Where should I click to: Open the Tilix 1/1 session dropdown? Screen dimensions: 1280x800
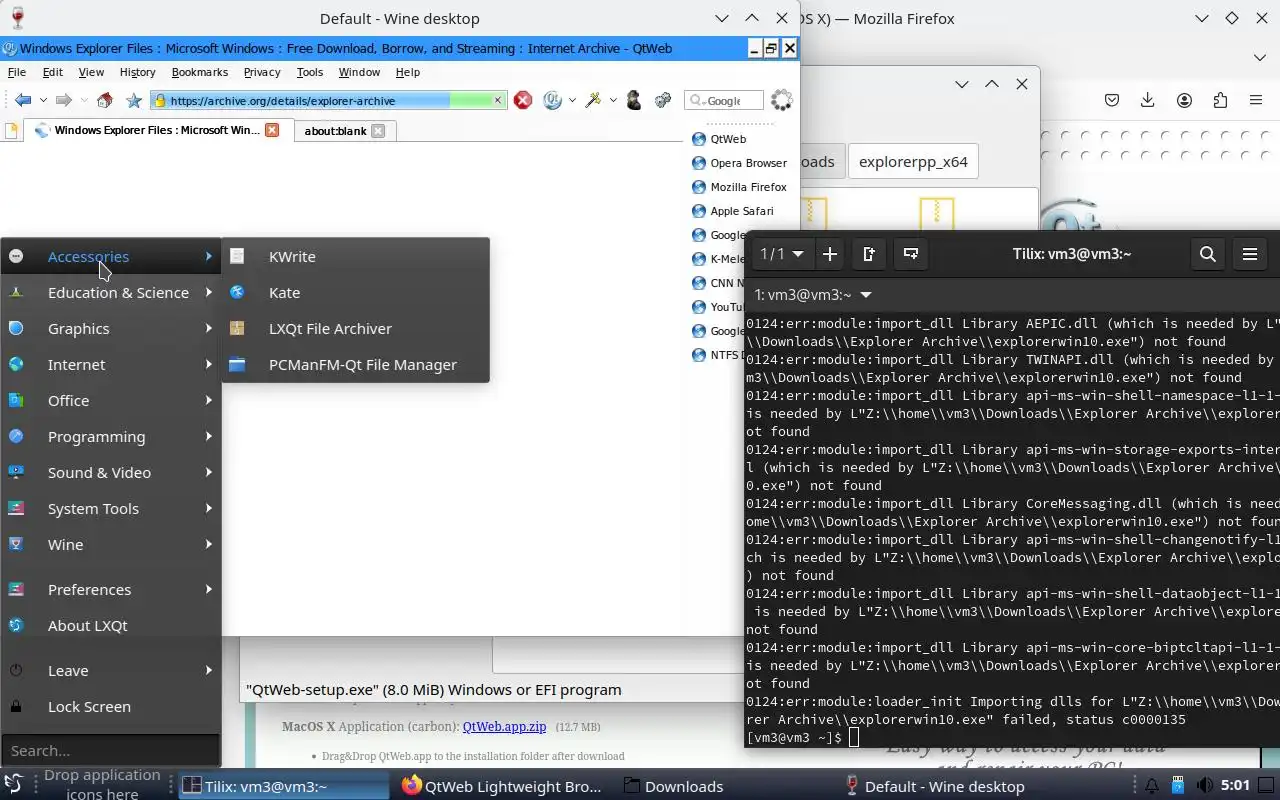[782, 254]
